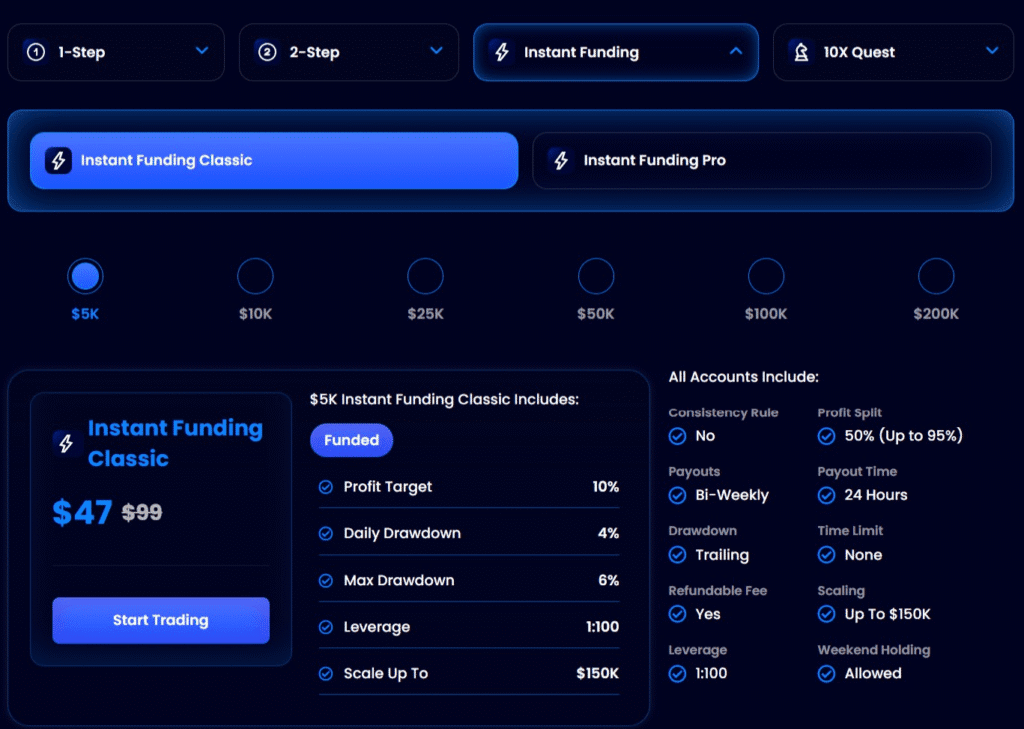Select the $100K selector circle
Image resolution: width=1024 pixels, height=729 pixels.
point(765,278)
